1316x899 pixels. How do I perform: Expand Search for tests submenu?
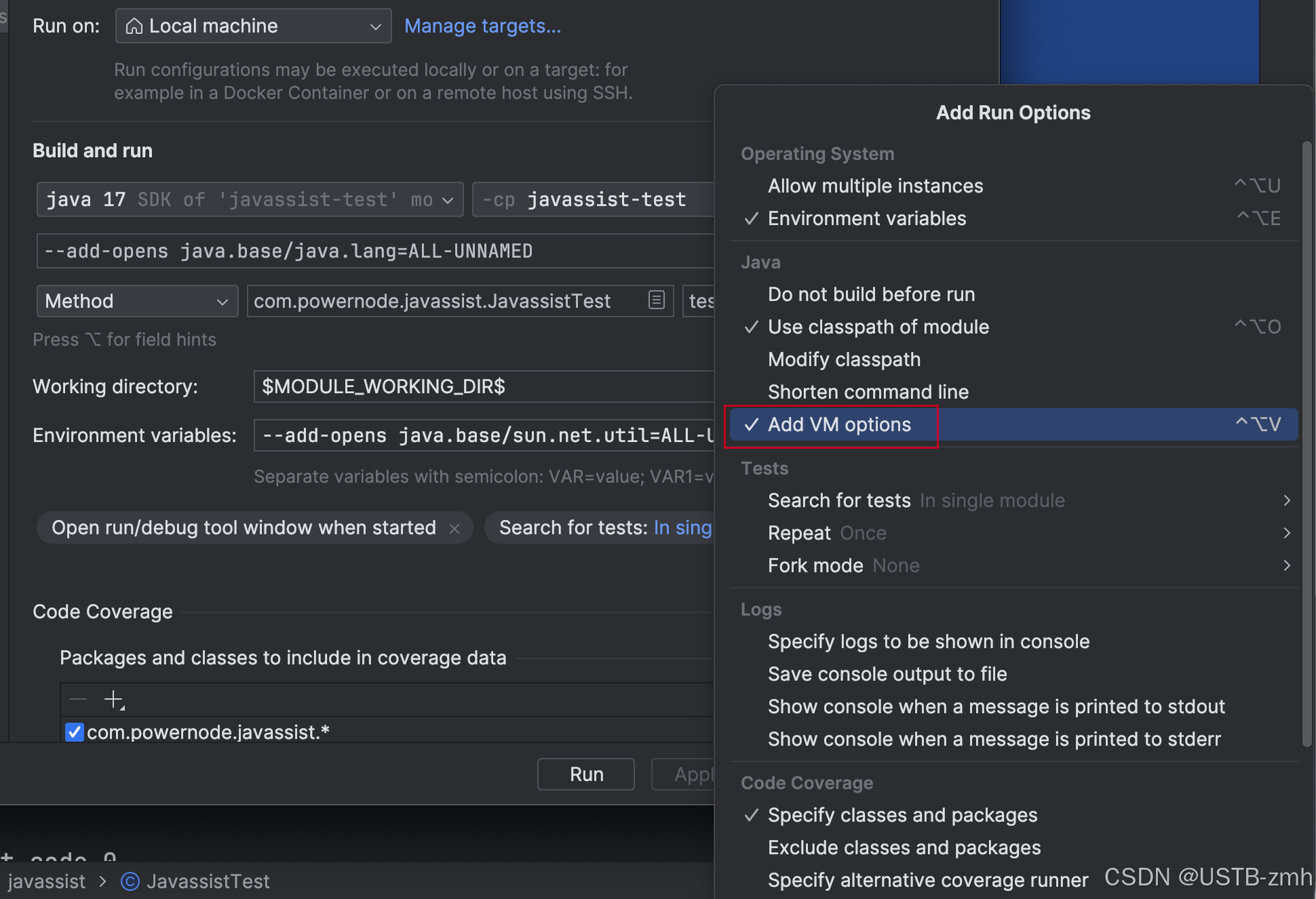1014,500
